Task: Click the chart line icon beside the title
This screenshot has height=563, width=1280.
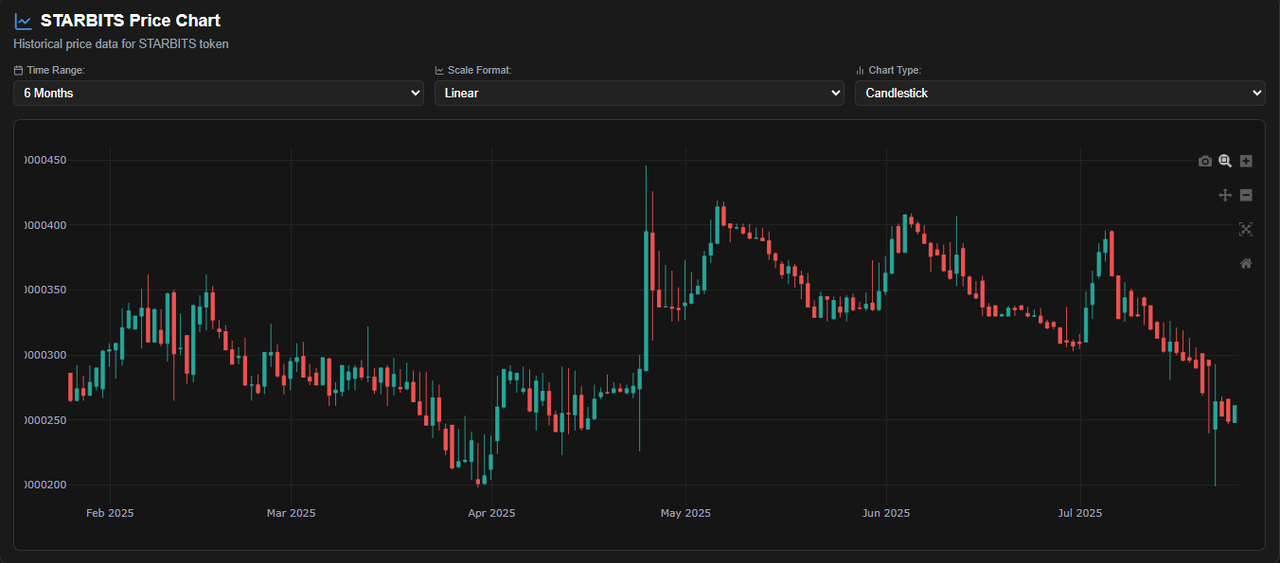Action: tap(23, 21)
